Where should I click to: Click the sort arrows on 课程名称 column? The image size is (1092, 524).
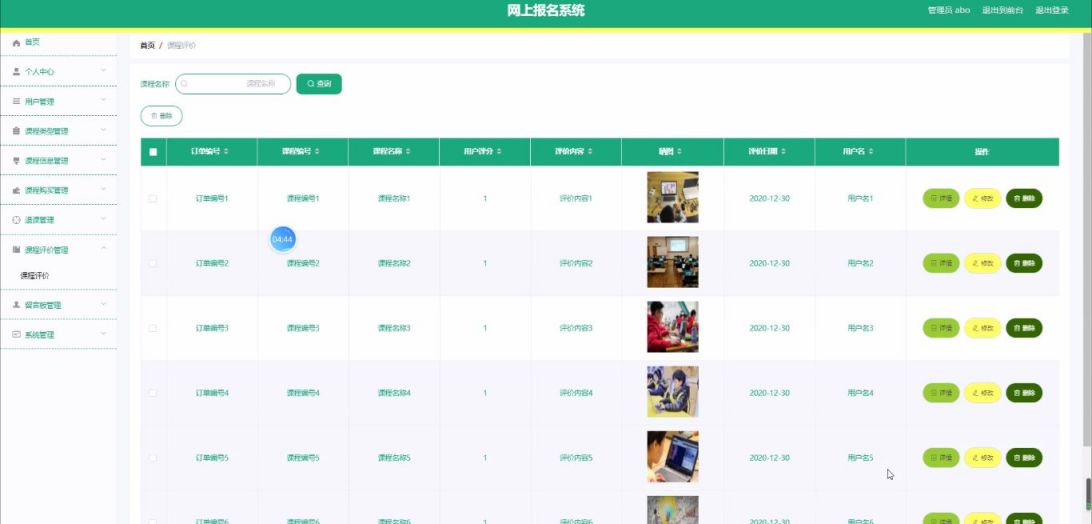[408, 152]
